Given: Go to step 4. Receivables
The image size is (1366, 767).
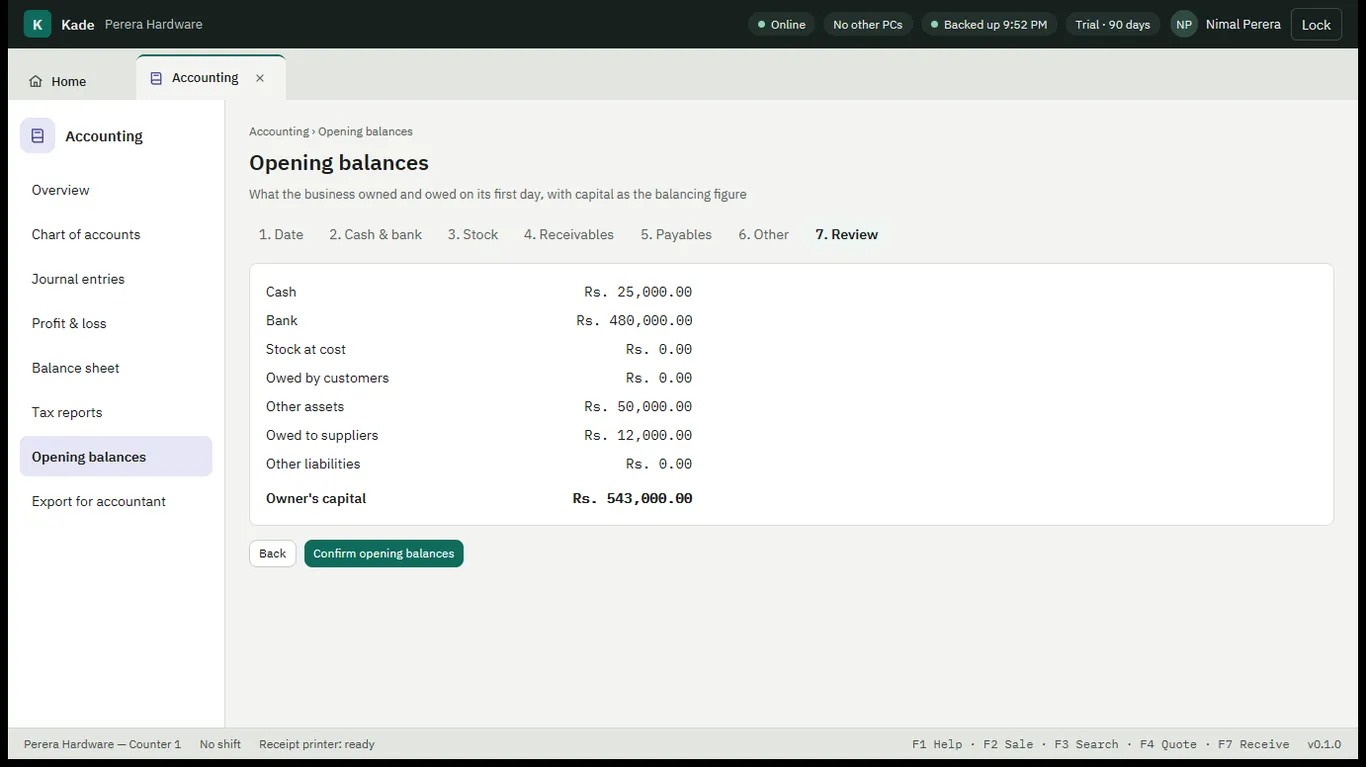Looking at the screenshot, I should coord(569,235).
